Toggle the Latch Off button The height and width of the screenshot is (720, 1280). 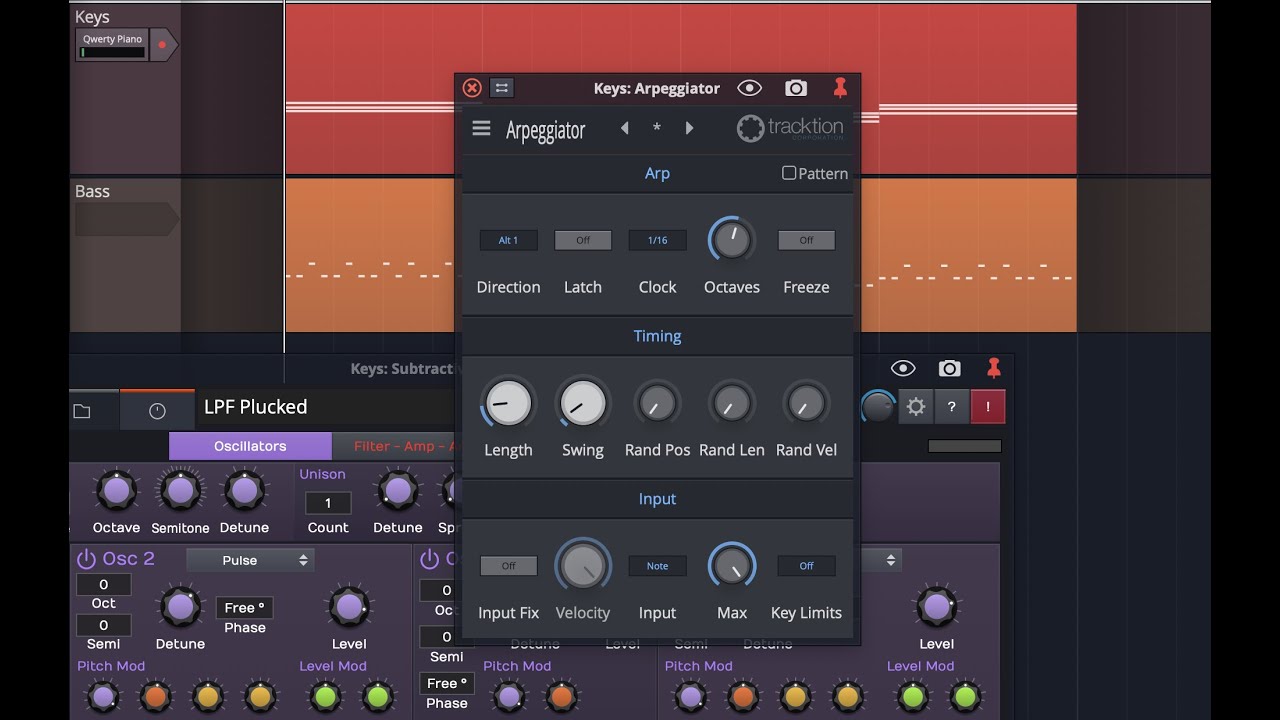tap(583, 240)
